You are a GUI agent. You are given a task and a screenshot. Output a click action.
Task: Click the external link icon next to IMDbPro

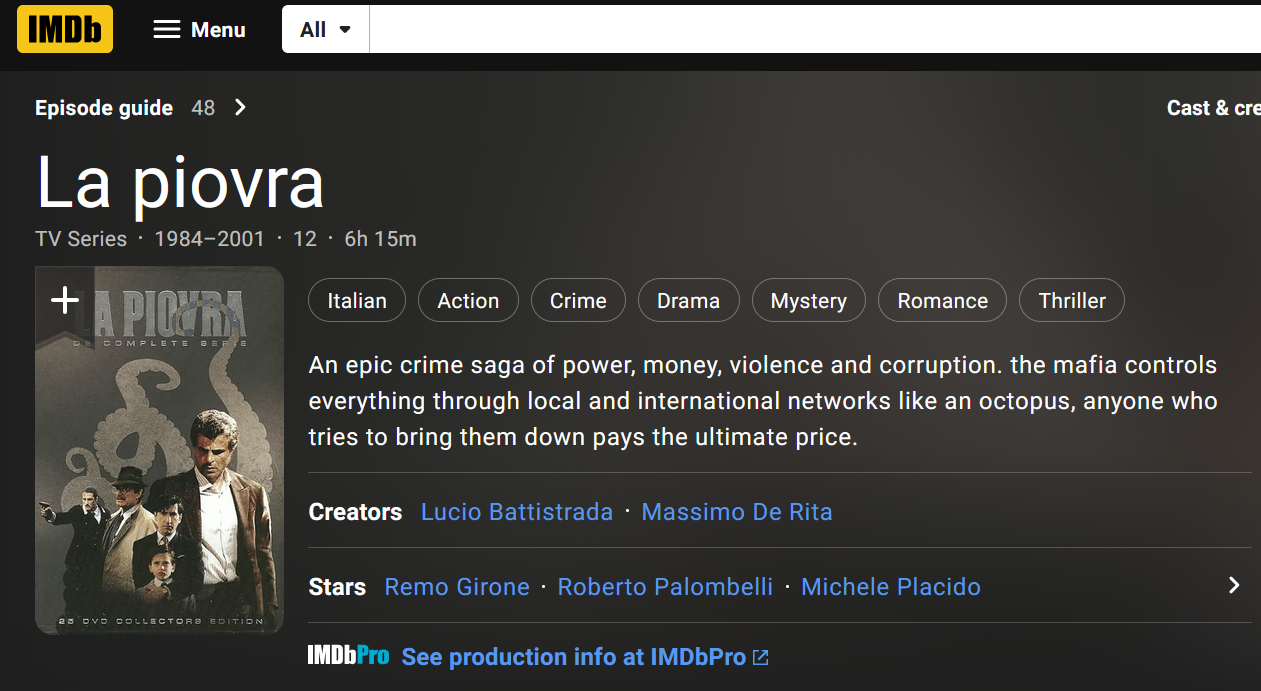pos(761,658)
